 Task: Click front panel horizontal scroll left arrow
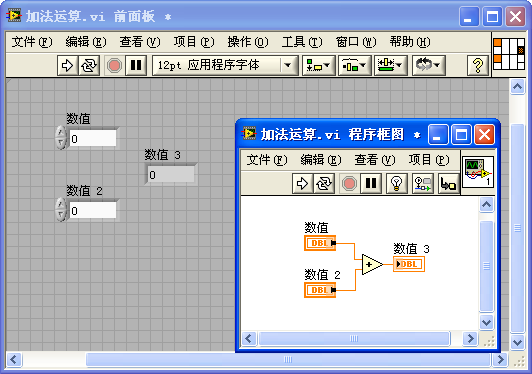point(14,360)
